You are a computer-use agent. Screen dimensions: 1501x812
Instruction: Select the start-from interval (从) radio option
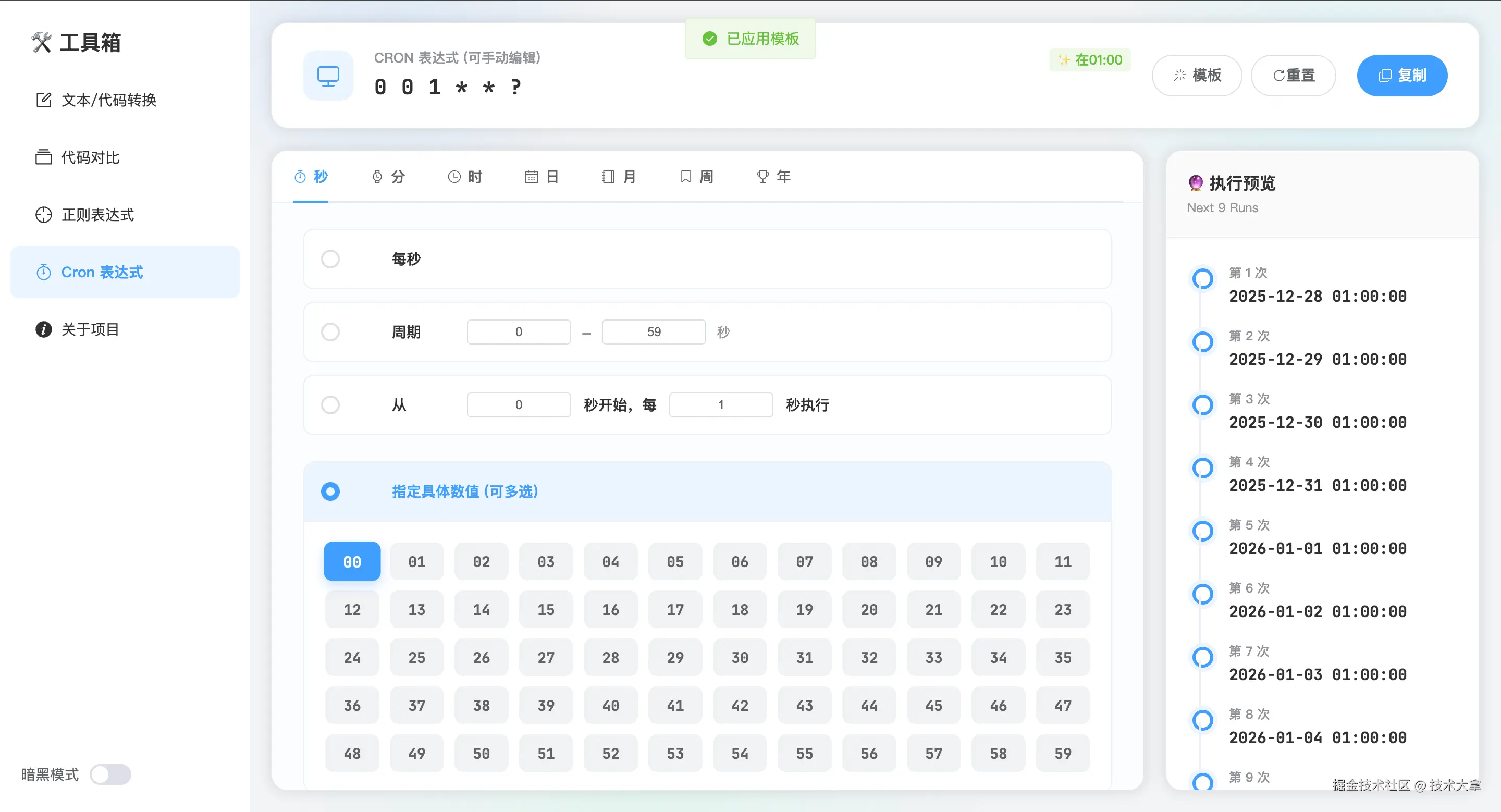coord(330,405)
